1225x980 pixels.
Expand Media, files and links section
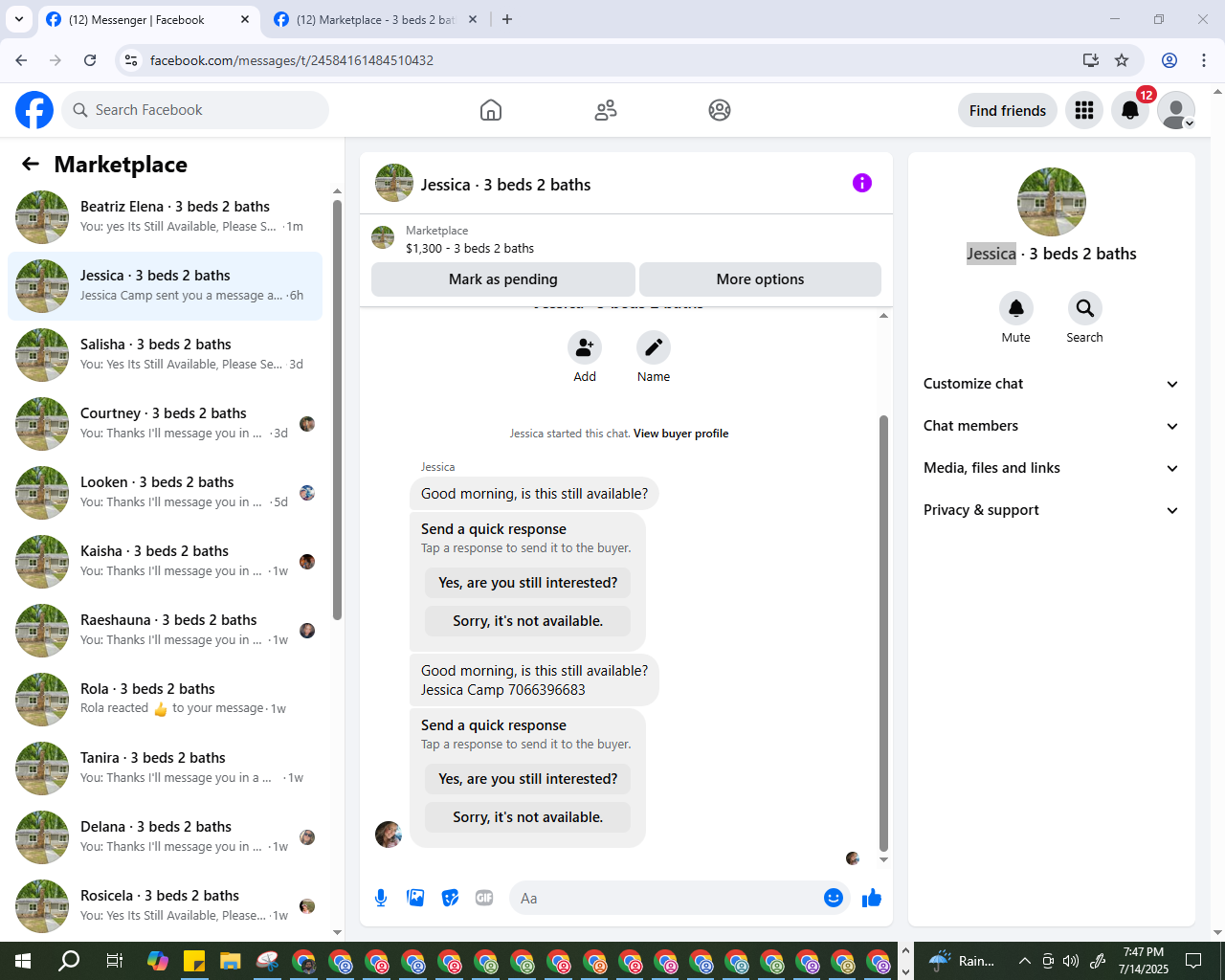click(1051, 468)
